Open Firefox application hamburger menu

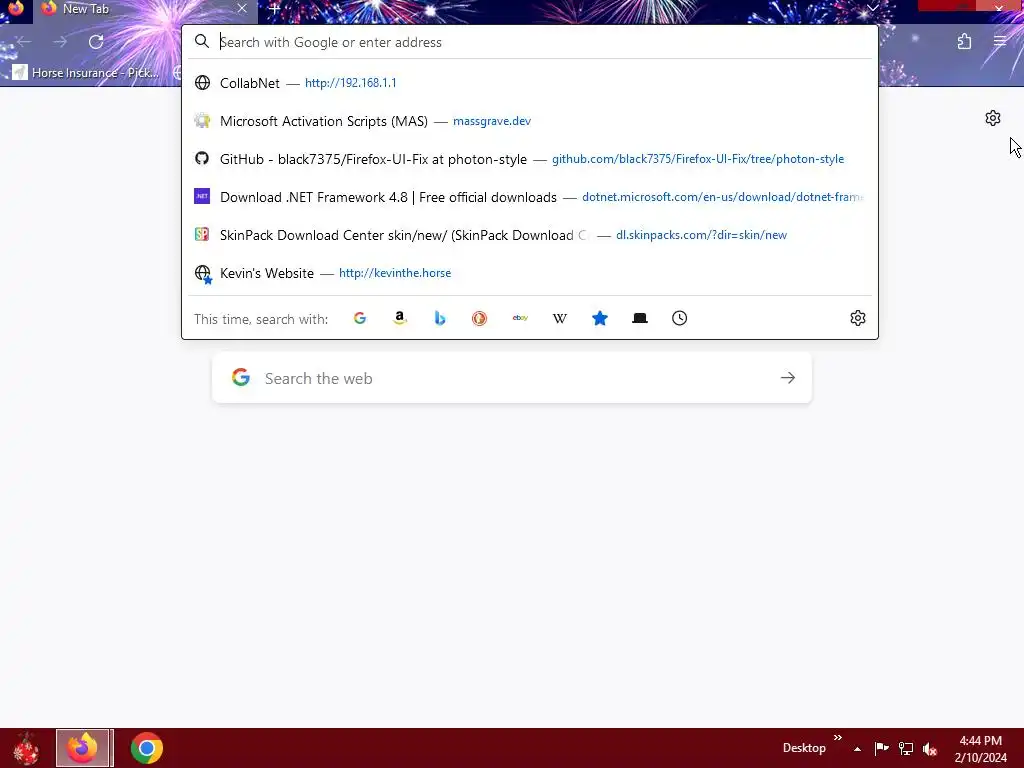(1000, 42)
